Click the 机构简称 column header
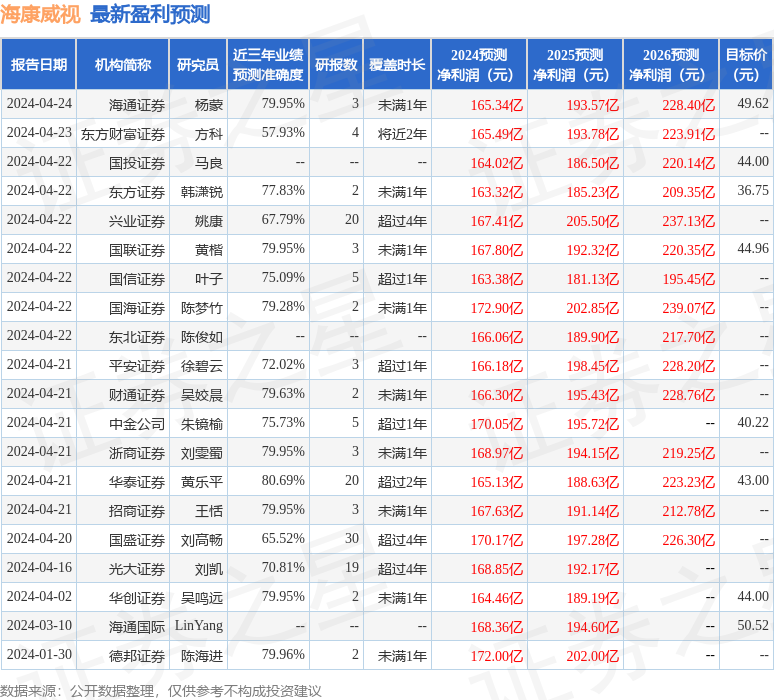This screenshot has height=700, width=774. click(122, 65)
